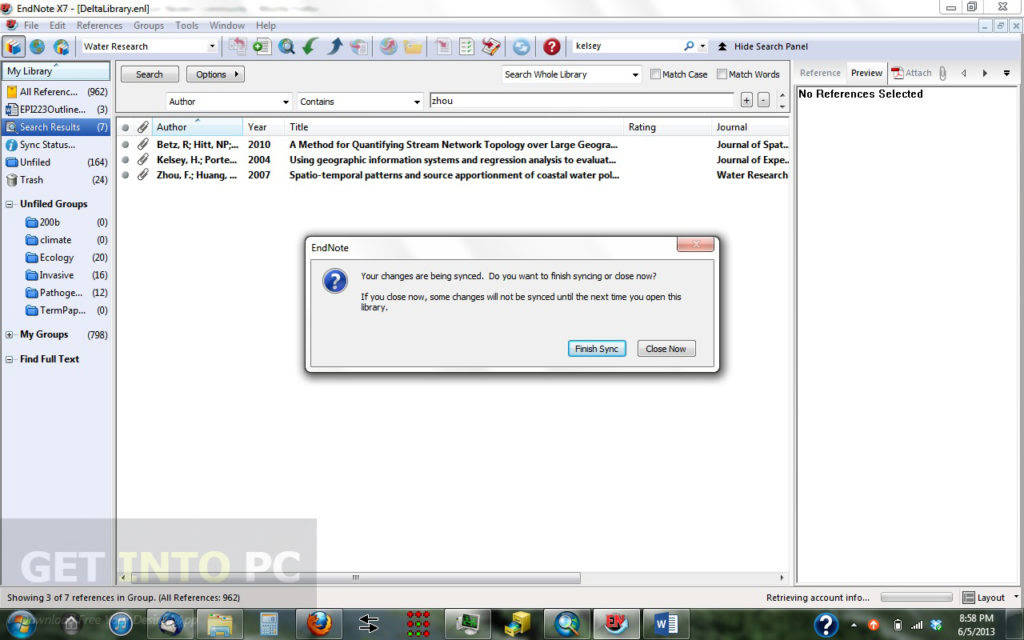The height and width of the screenshot is (640, 1024).
Task: Click Copy to Local Library toolbar icon
Action: click(237, 46)
